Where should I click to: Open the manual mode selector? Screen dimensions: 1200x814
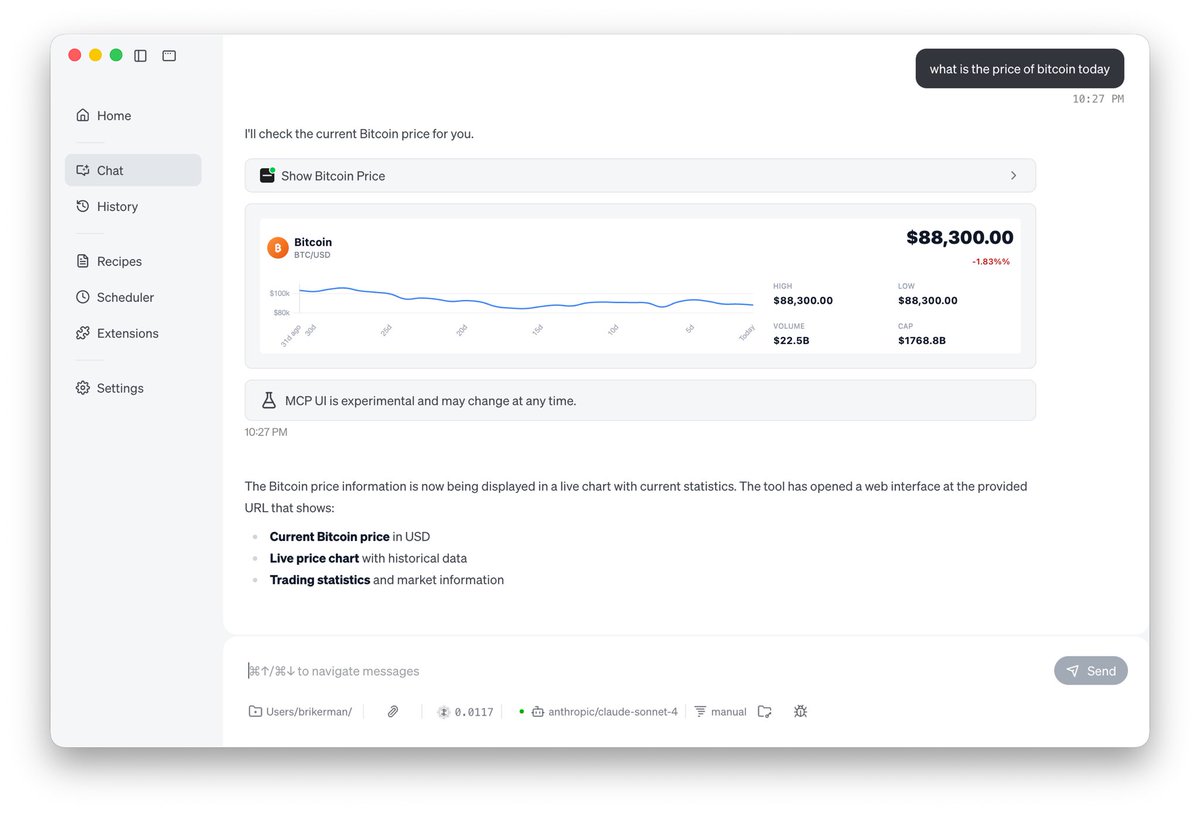point(721,712)
